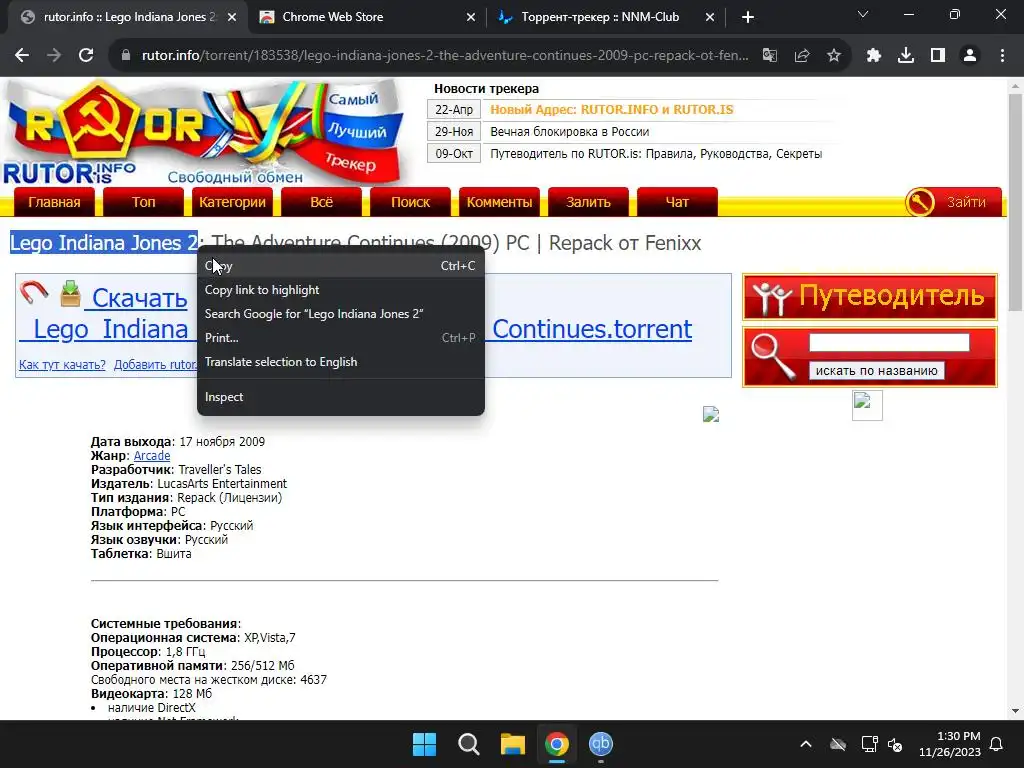Click the magnet link icon
This screenshot has height=768, width=1024.
[34, 292]
